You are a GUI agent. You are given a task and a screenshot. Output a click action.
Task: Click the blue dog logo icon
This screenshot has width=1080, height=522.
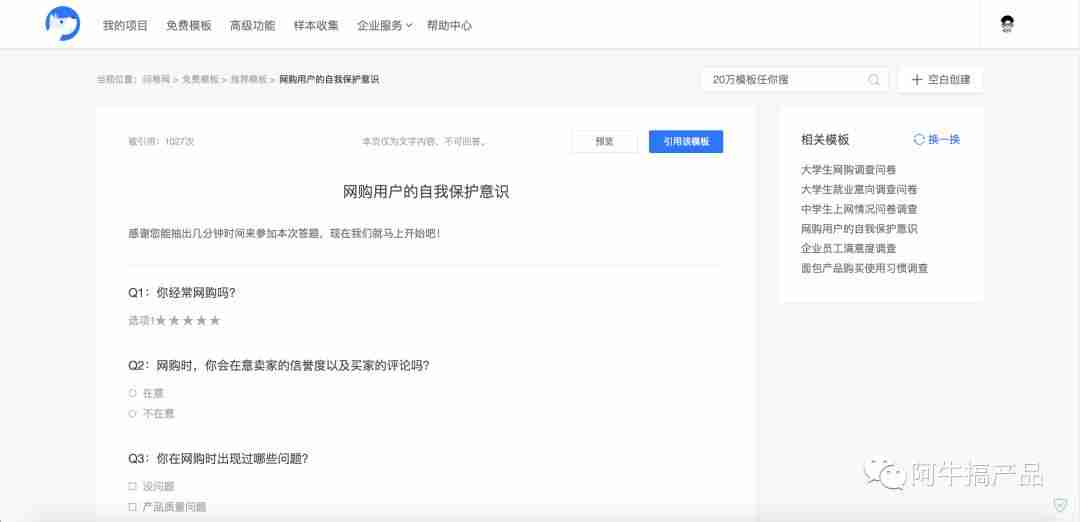[63, 24]
